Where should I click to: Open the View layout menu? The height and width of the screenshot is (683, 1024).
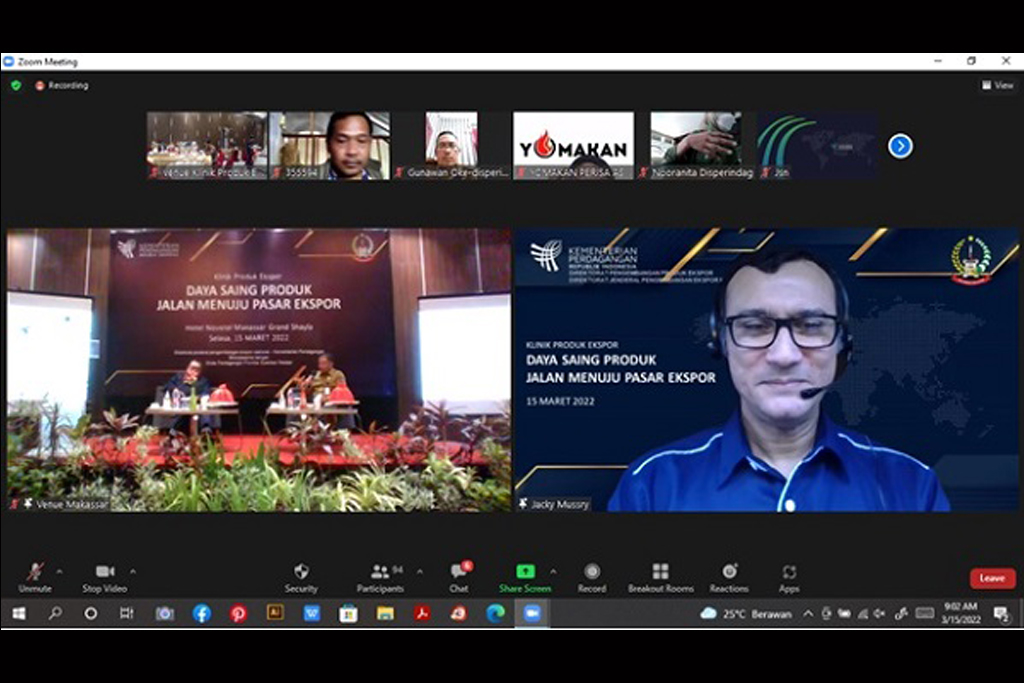point(998,86)
